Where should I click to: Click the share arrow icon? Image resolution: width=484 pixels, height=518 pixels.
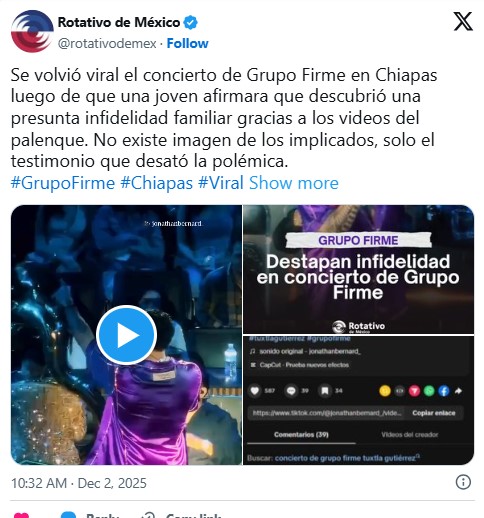coord(458,391)
